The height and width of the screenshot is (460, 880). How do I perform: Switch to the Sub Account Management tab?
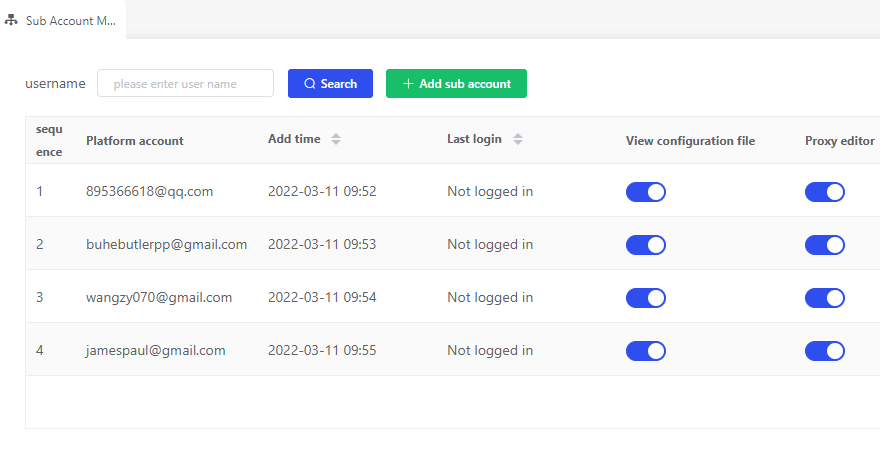(x=70, y=20)
